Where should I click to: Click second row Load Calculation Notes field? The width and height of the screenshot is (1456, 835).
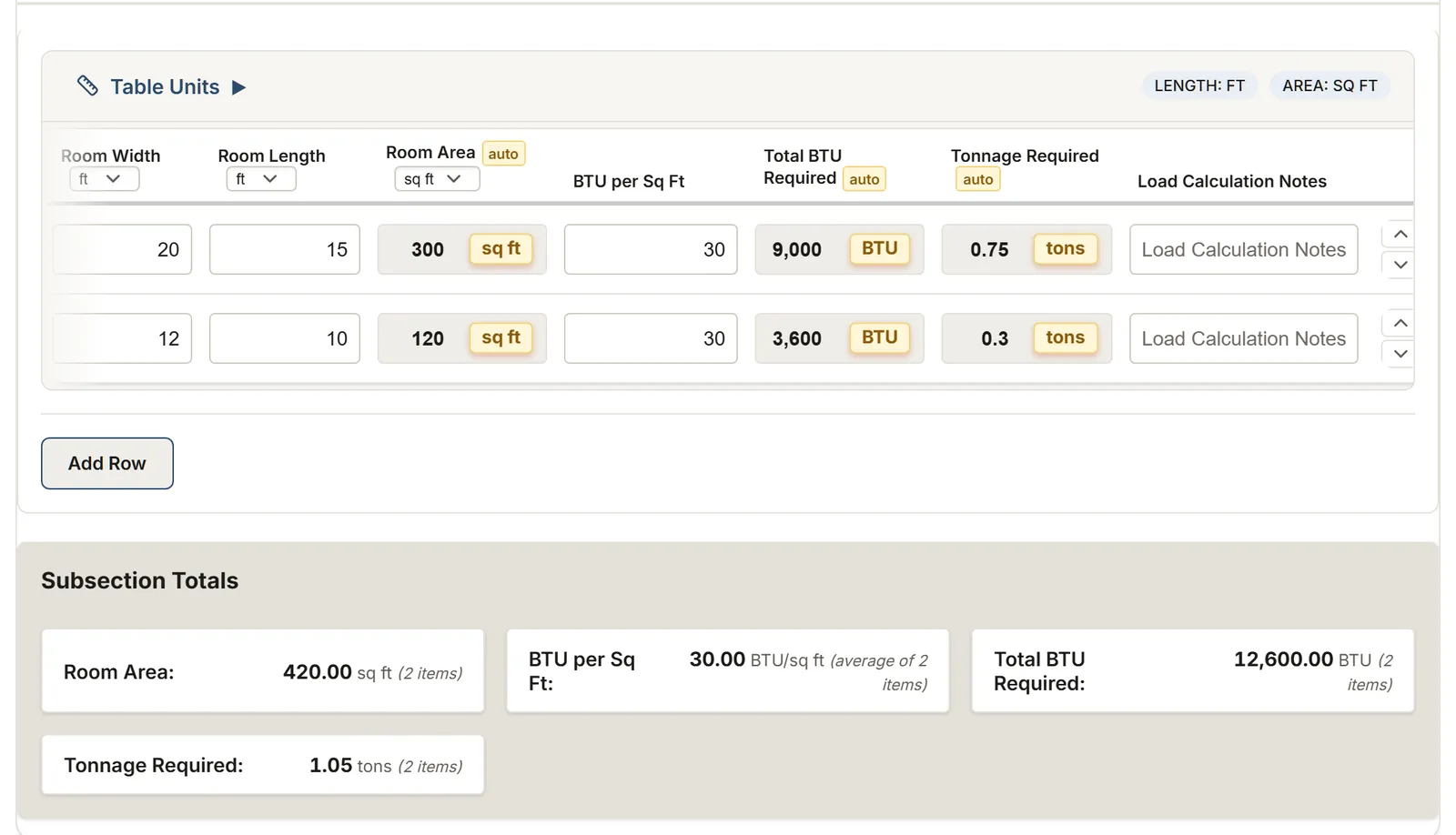(x=1244, y=338)
